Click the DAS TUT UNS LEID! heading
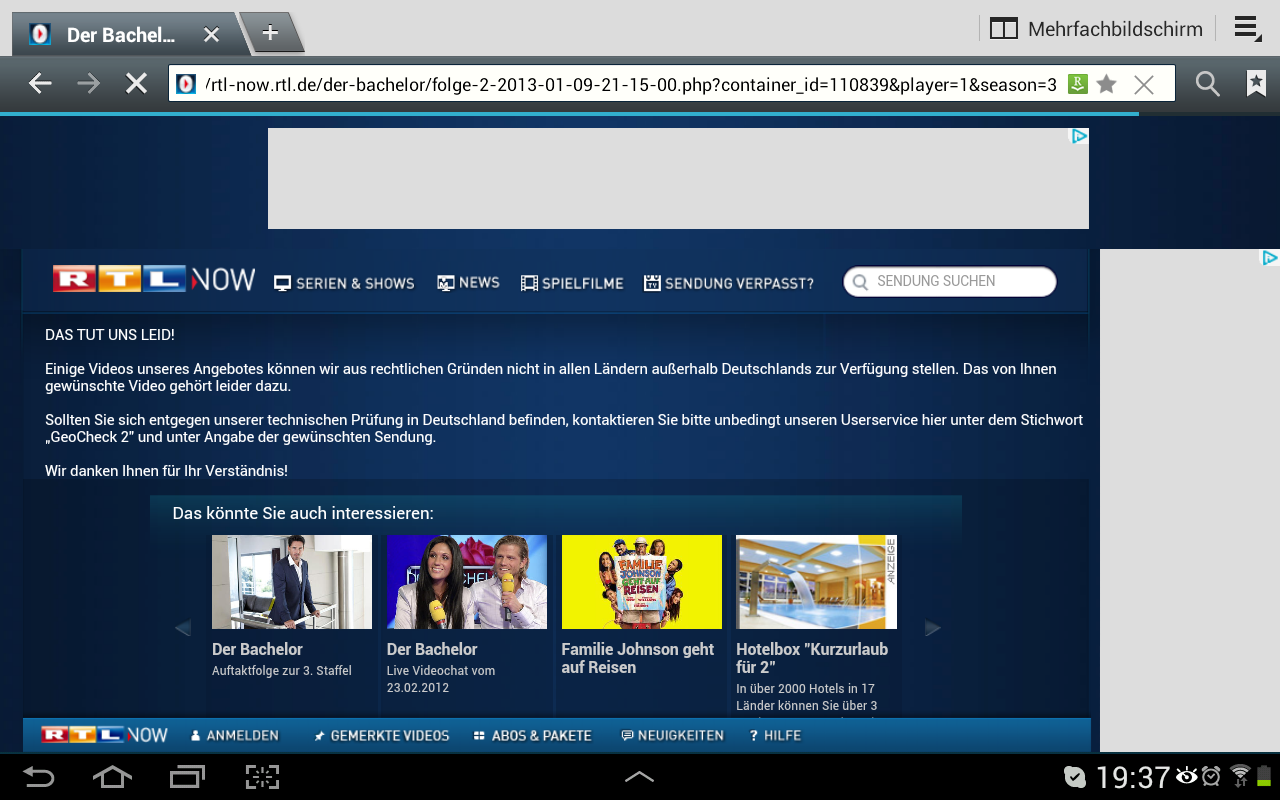The width and height of the screenshot is (1280, 800). 110,335
